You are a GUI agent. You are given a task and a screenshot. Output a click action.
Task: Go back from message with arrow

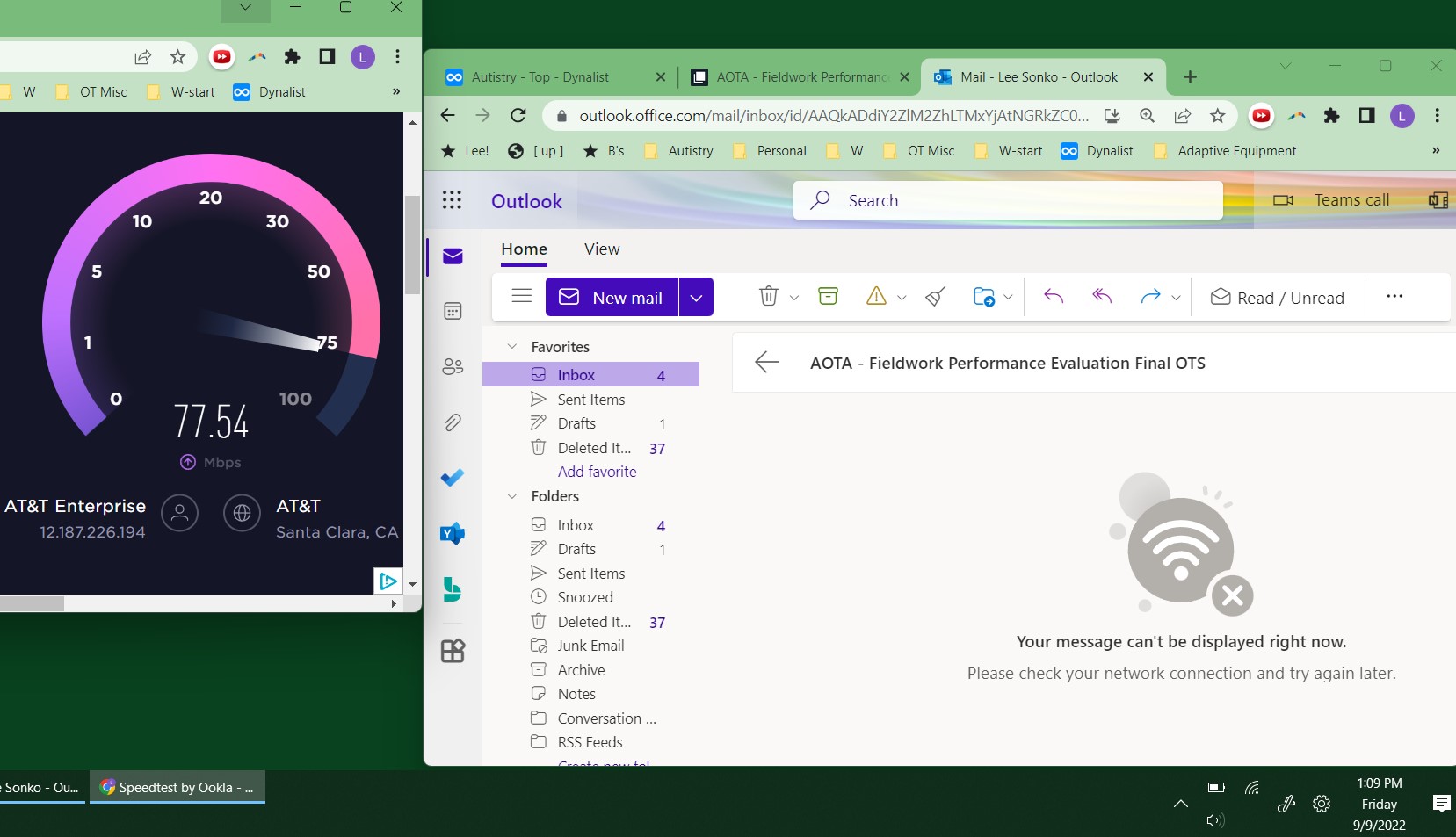click(x=767, y=362)
